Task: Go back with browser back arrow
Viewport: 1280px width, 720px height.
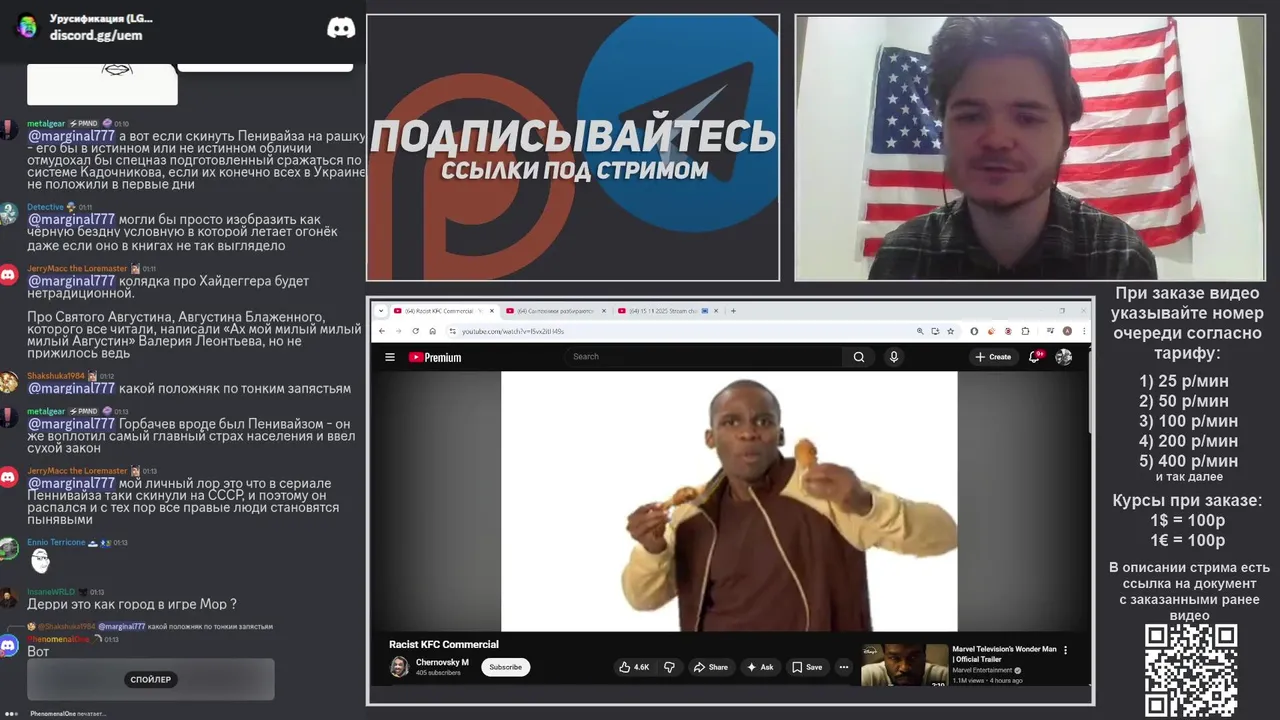Action: click(x=382, y=331)
